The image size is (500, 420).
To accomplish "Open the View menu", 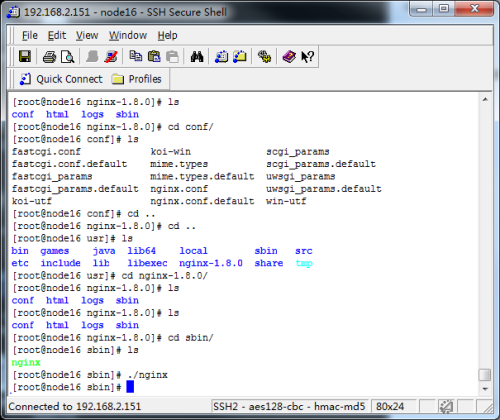I will coord(87,35).
